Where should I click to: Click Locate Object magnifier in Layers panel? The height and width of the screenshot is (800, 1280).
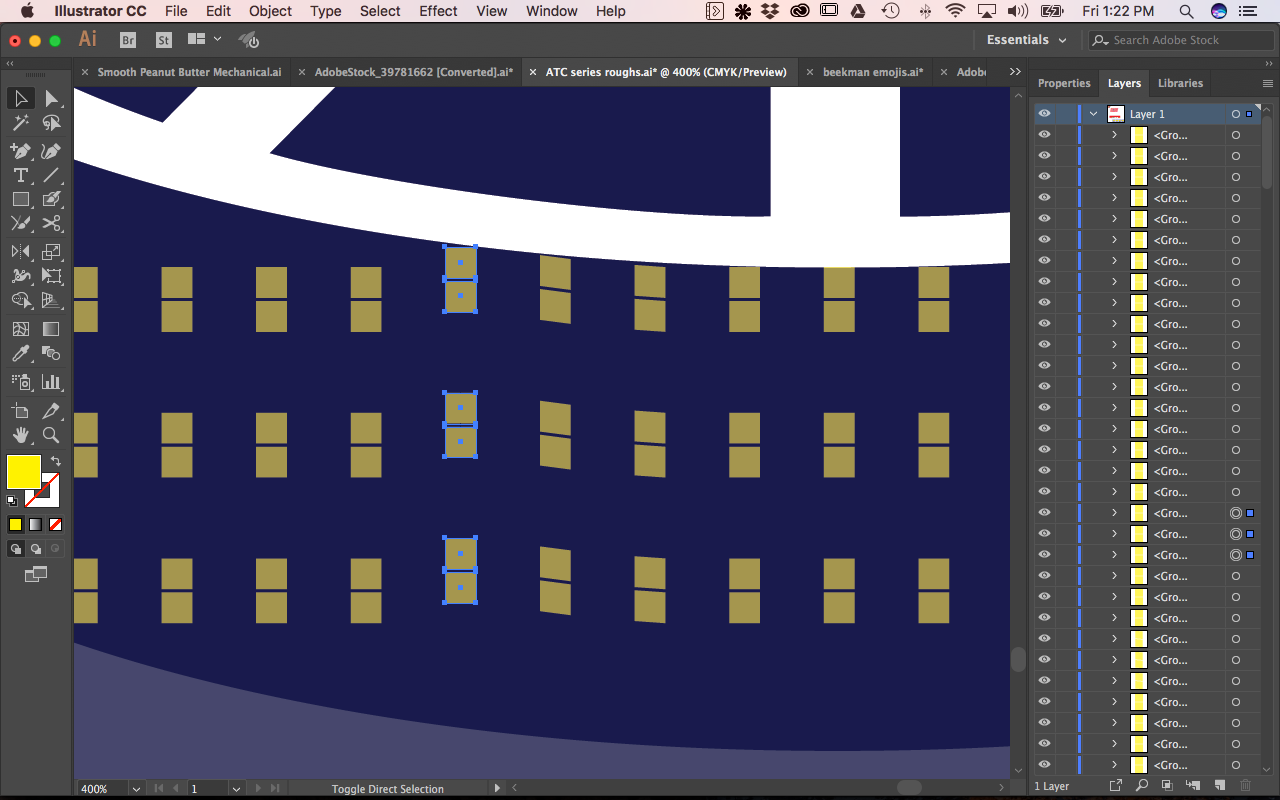[x=1141, y=786]
